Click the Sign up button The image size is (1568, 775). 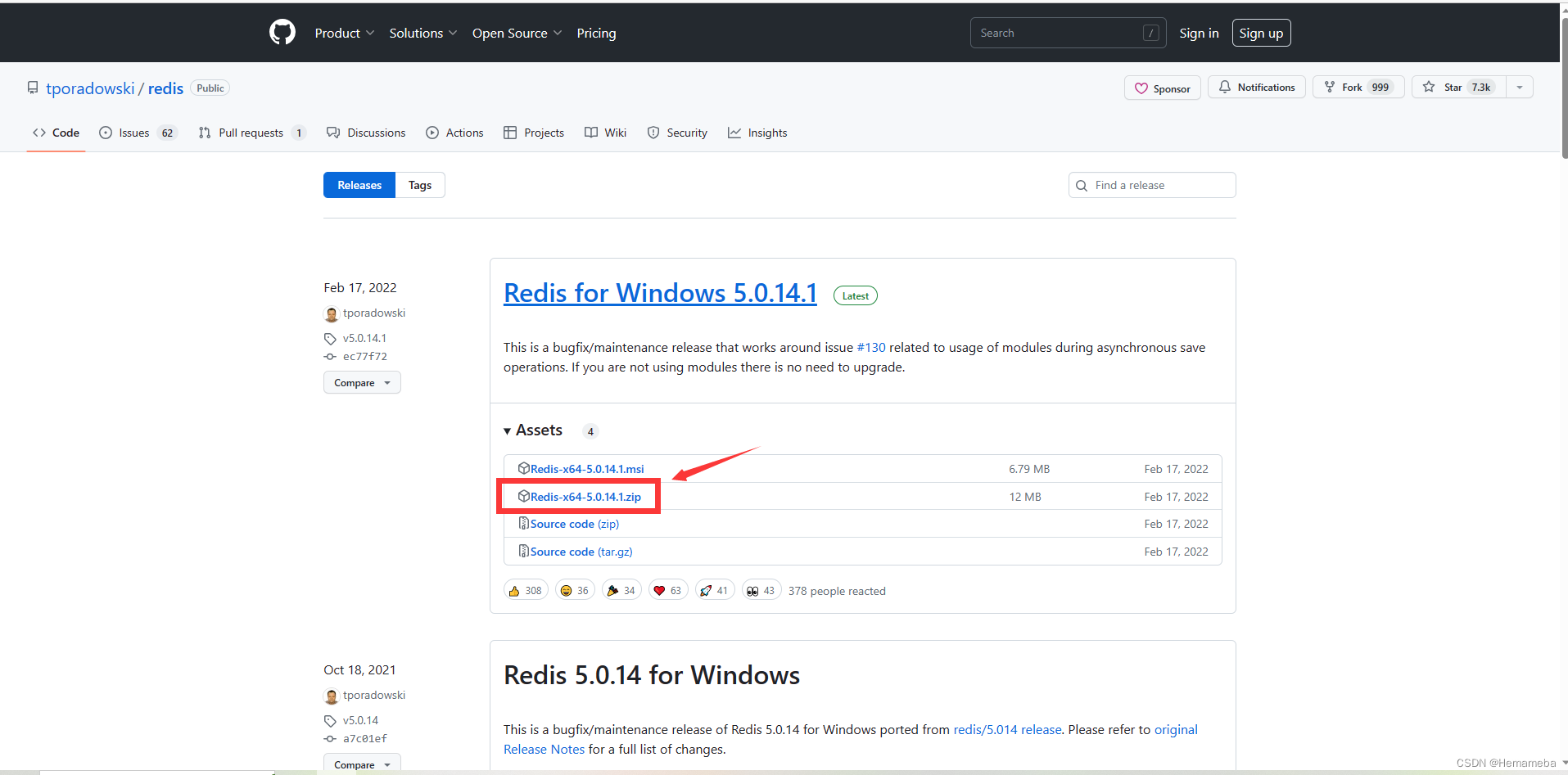tap(1261, 33)
